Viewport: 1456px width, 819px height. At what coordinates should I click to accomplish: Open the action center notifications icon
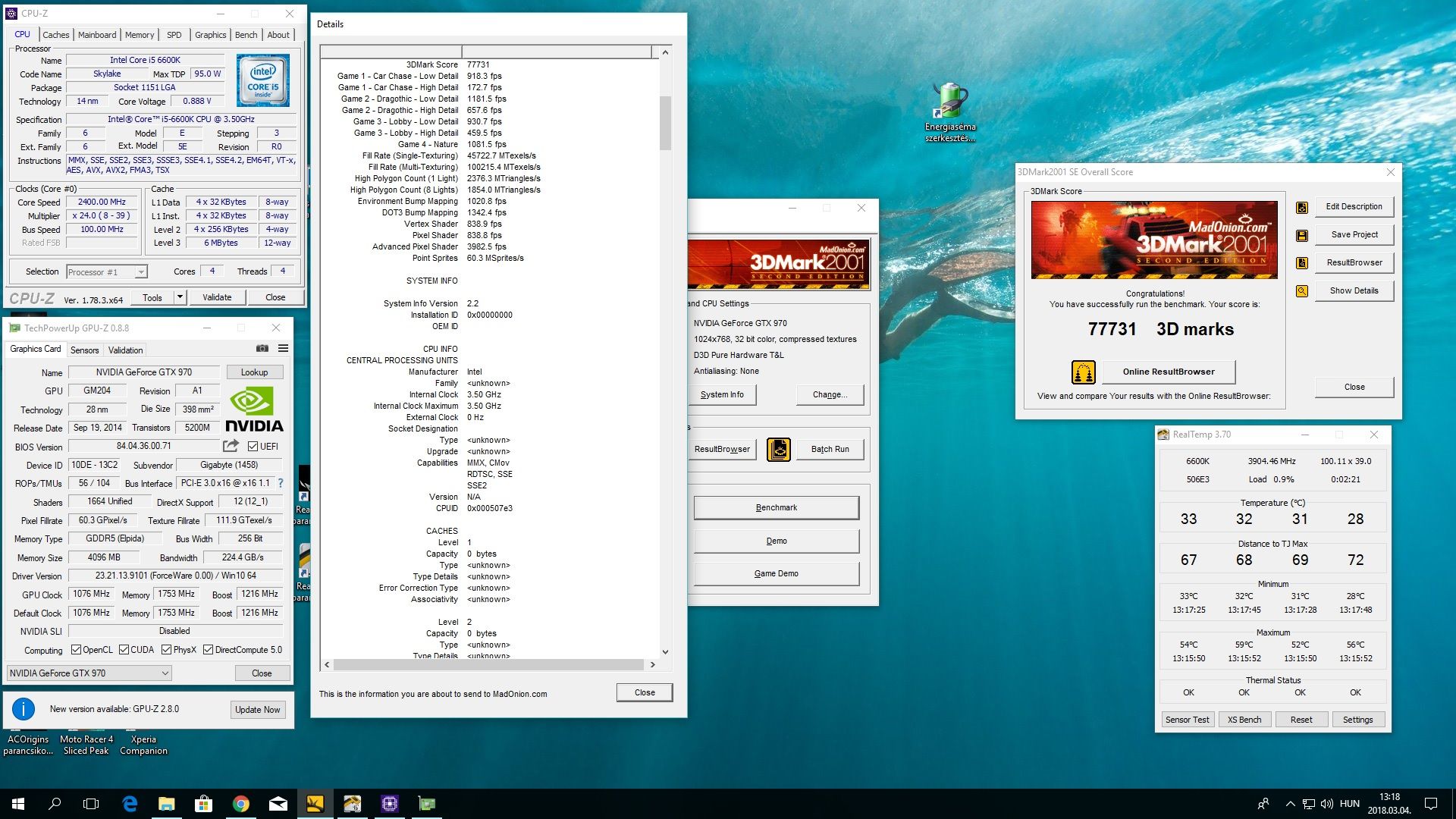[x=1431, y=804]
